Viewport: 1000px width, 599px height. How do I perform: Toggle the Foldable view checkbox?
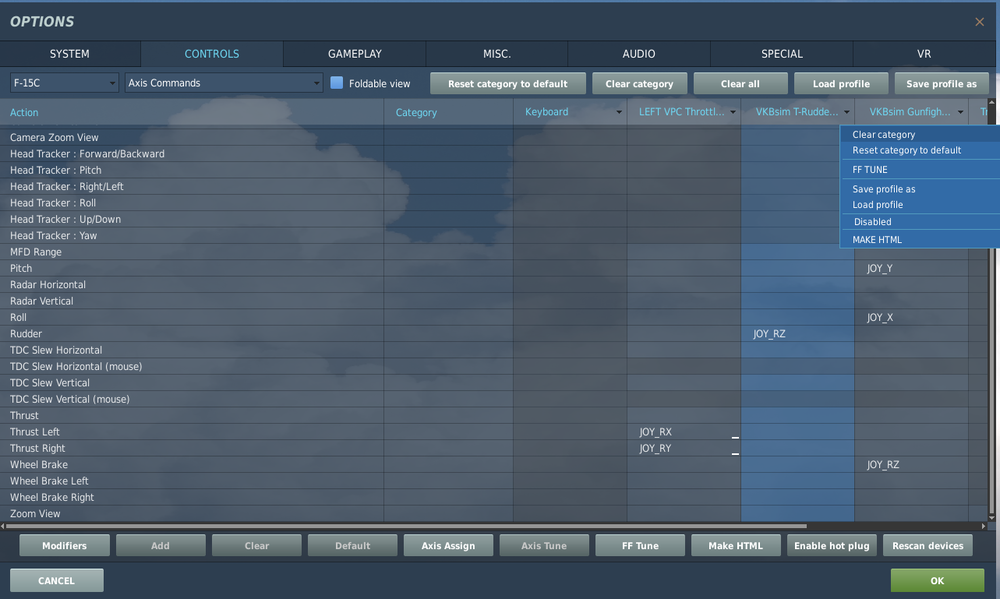click(337, 84)
